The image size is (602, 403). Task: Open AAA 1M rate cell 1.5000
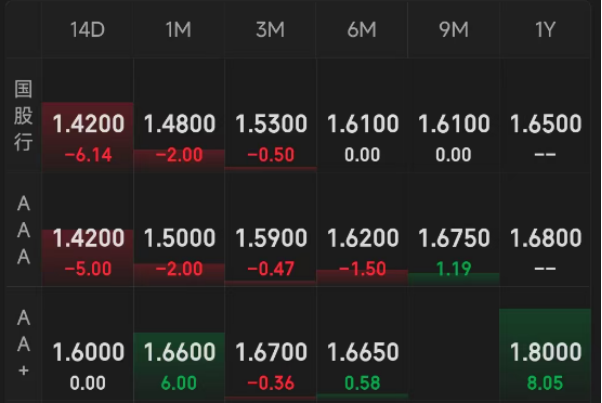pyautogui.click(x=179, y=239)
